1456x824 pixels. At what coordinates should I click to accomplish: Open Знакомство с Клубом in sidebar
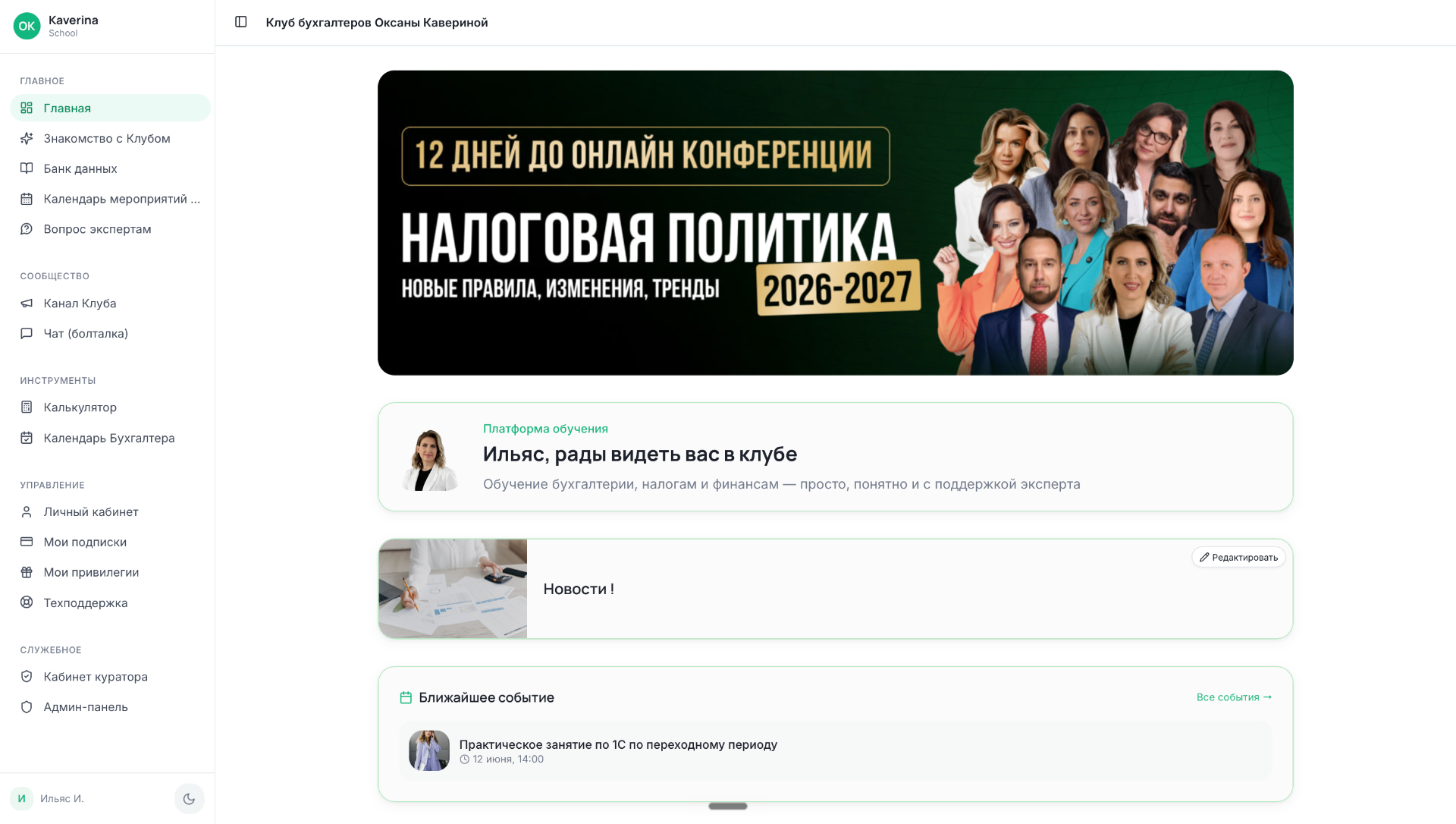(110, 138)
